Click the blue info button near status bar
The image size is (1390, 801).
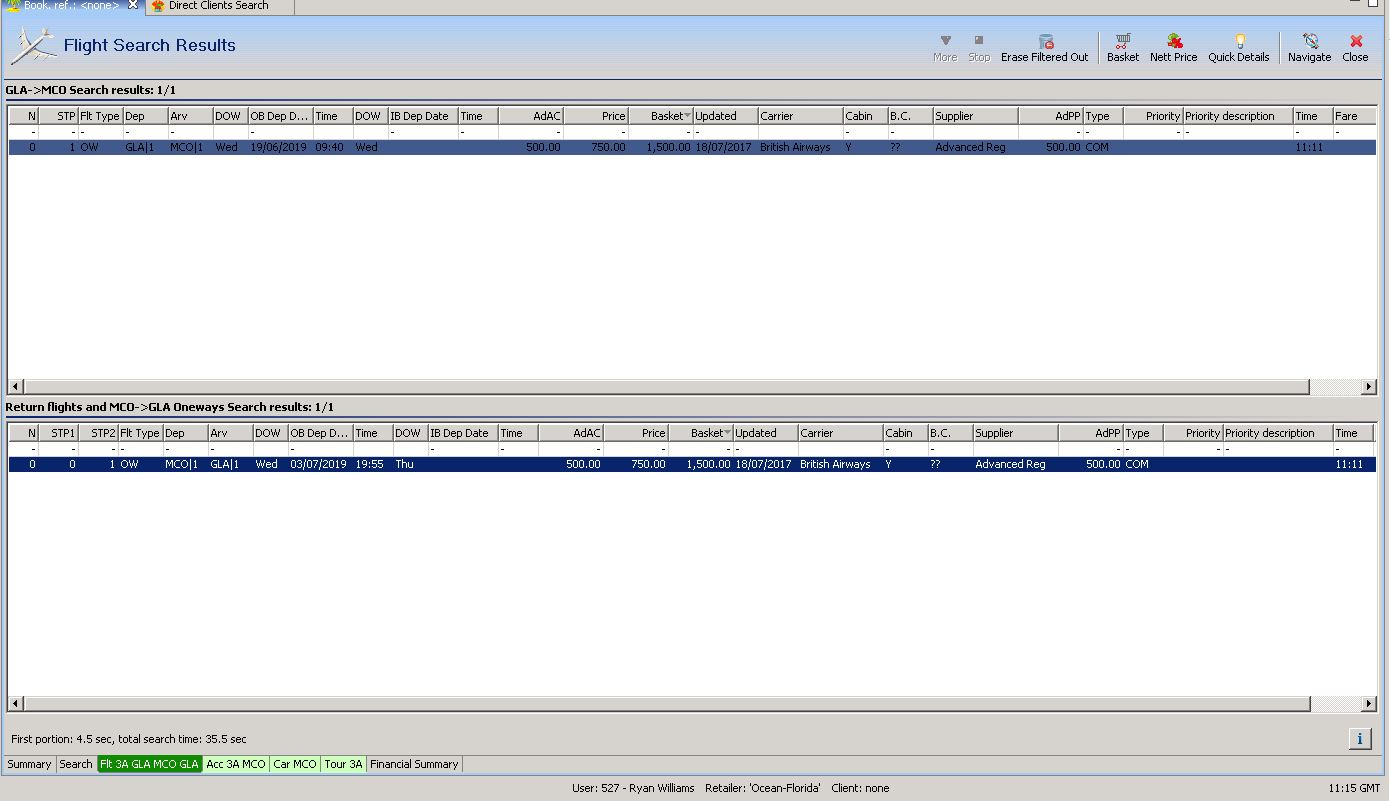tap(1360, 739)
